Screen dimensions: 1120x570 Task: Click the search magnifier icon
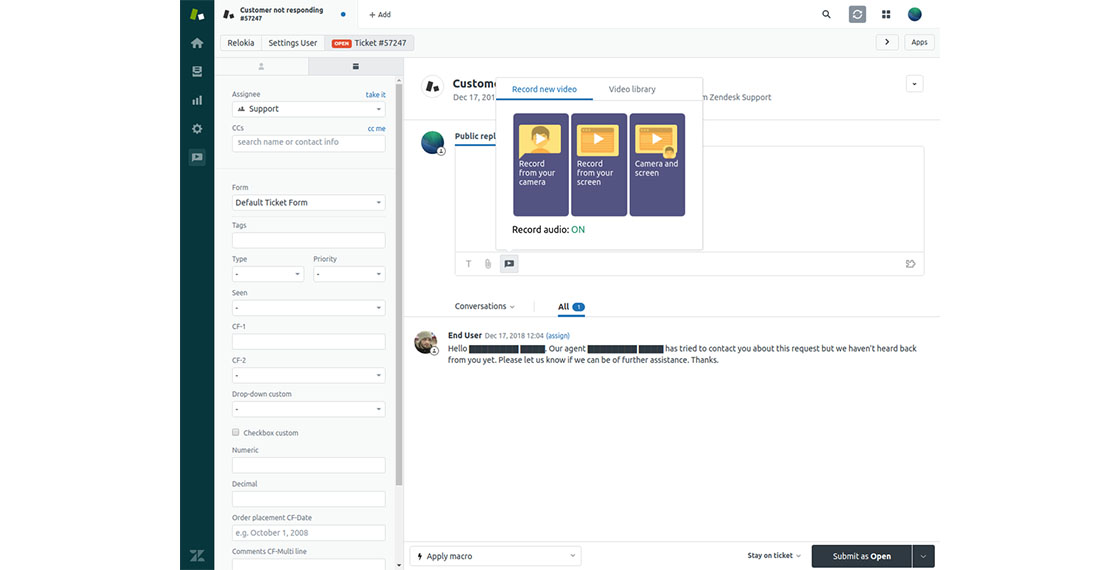826,14
